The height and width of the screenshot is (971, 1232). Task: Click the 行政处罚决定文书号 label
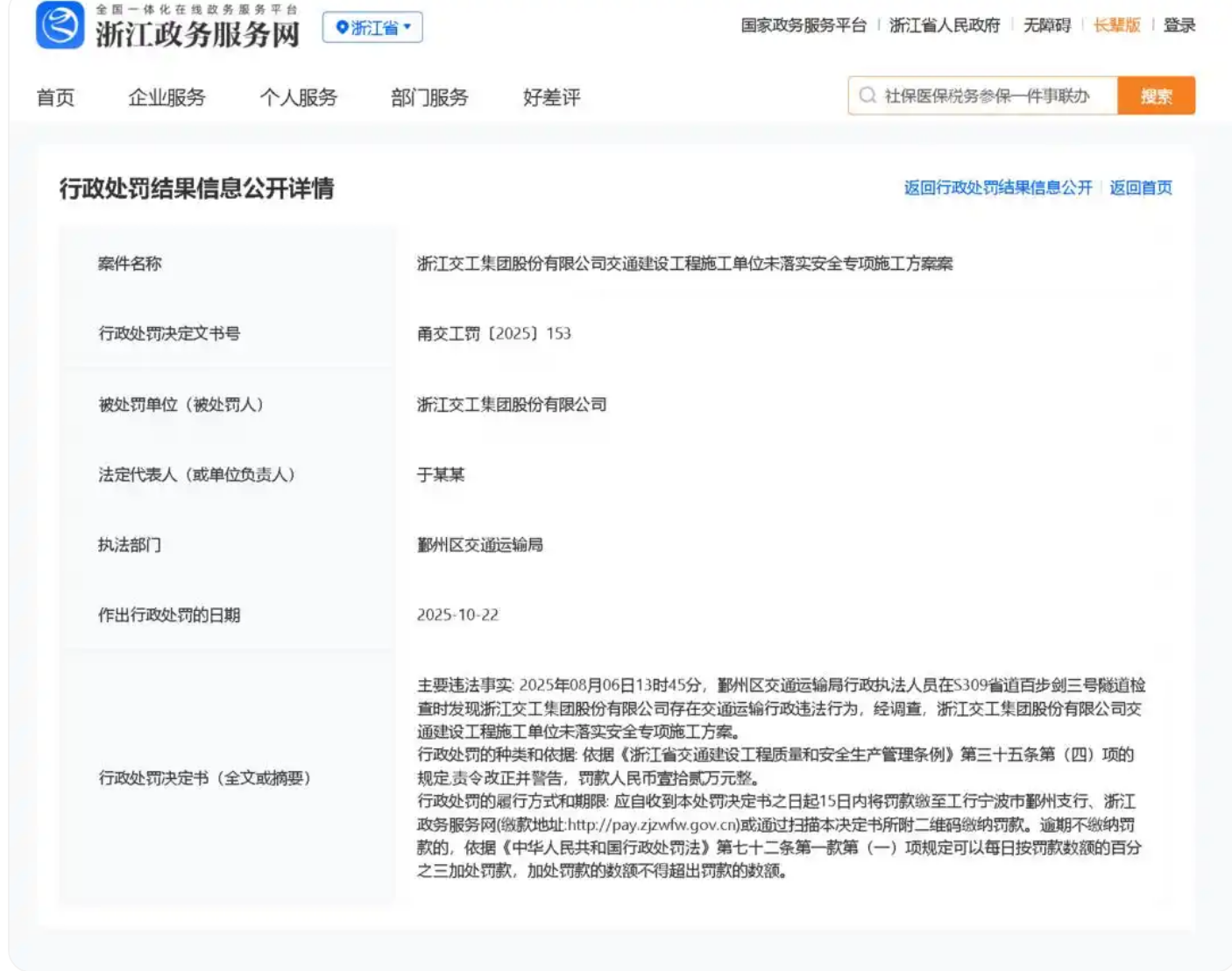click(x=169, y=334)
